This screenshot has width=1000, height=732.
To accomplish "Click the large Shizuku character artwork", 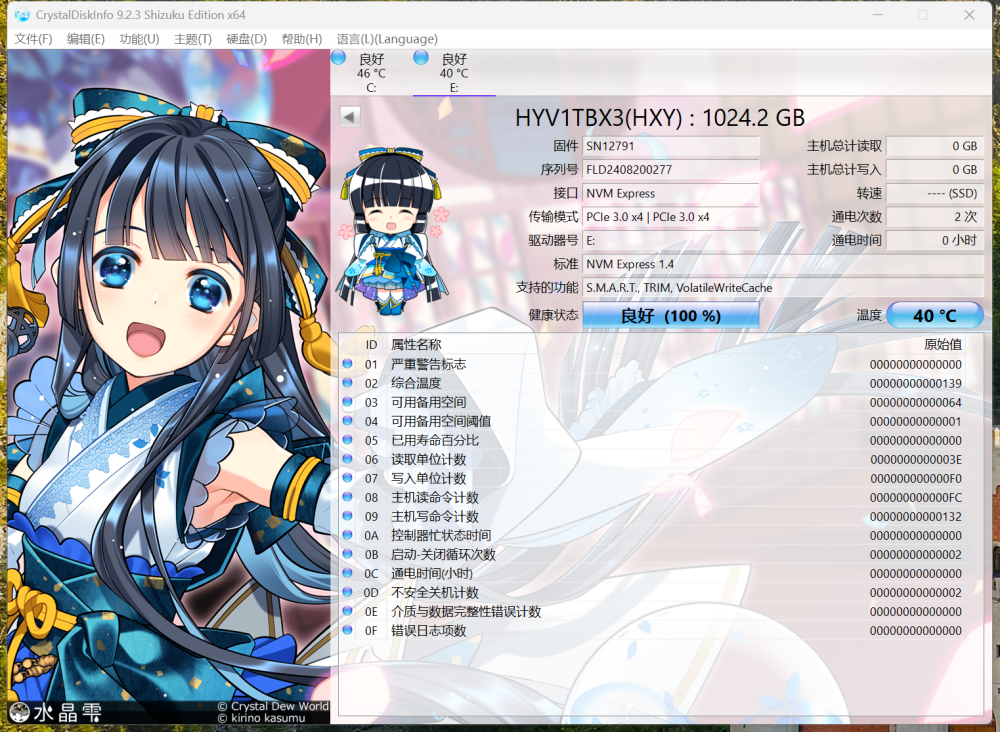I will click(168, 386).
